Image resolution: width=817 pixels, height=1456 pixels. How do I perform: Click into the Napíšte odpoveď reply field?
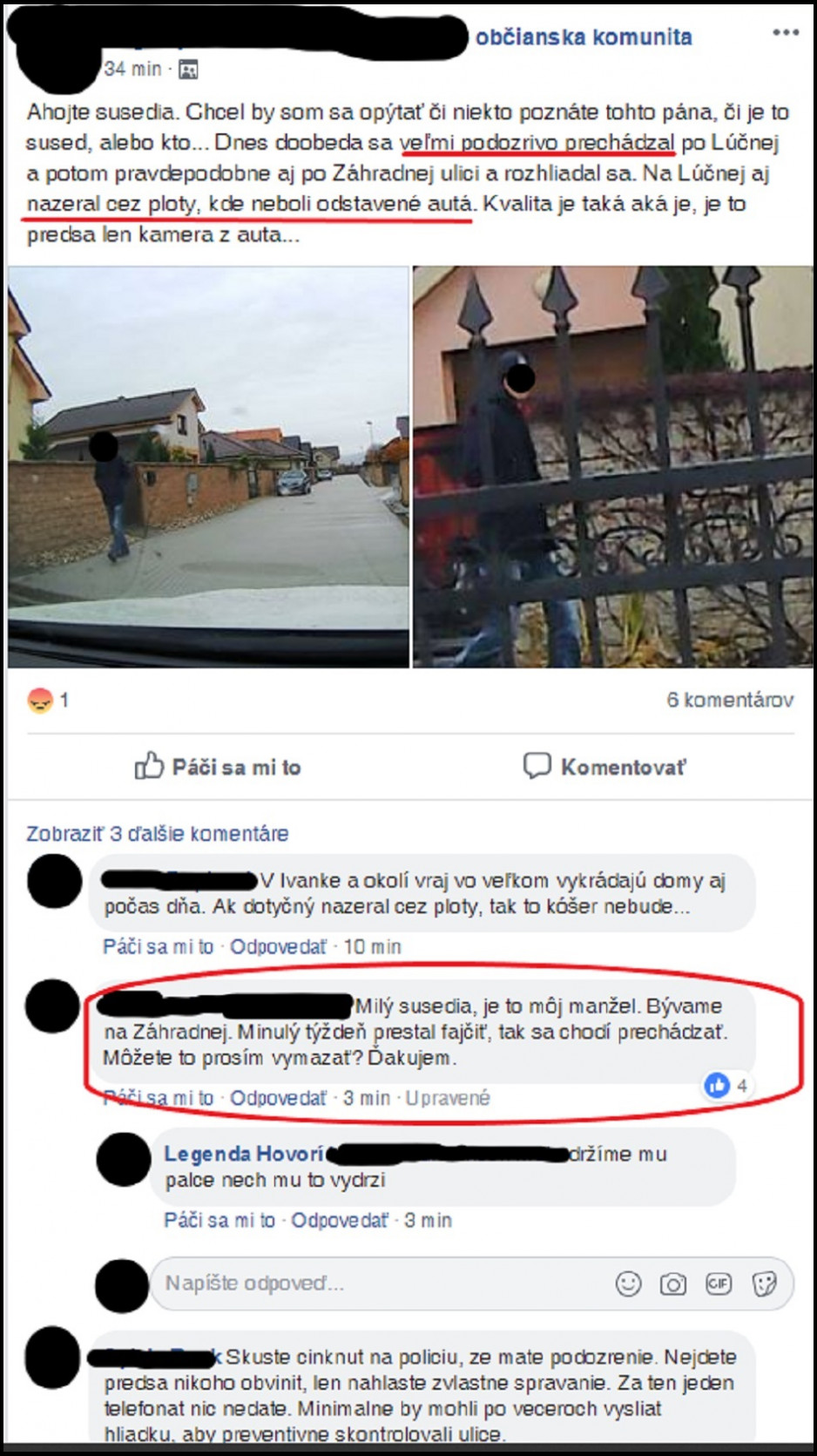pyautogui.click(x=383, y=1283)
